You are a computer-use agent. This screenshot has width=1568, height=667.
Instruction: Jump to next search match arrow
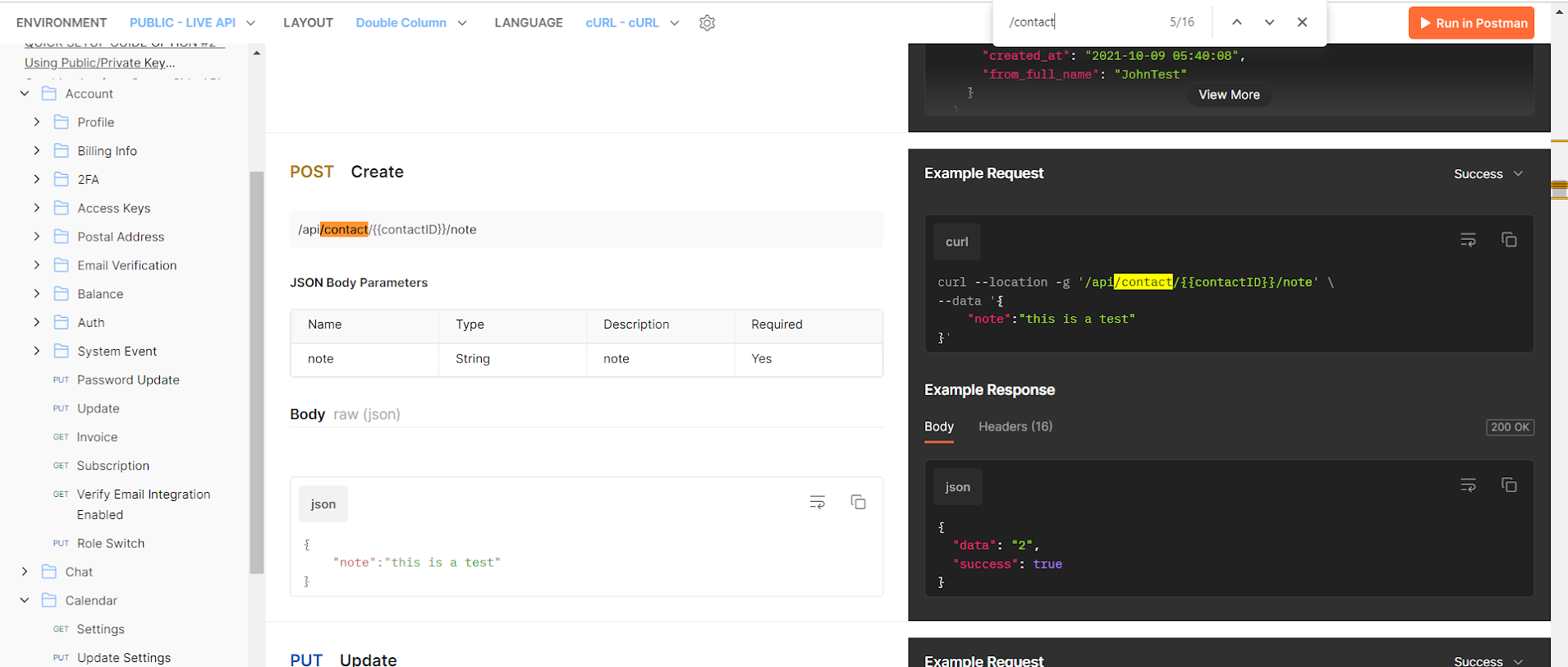click(x=1269, y=22)
